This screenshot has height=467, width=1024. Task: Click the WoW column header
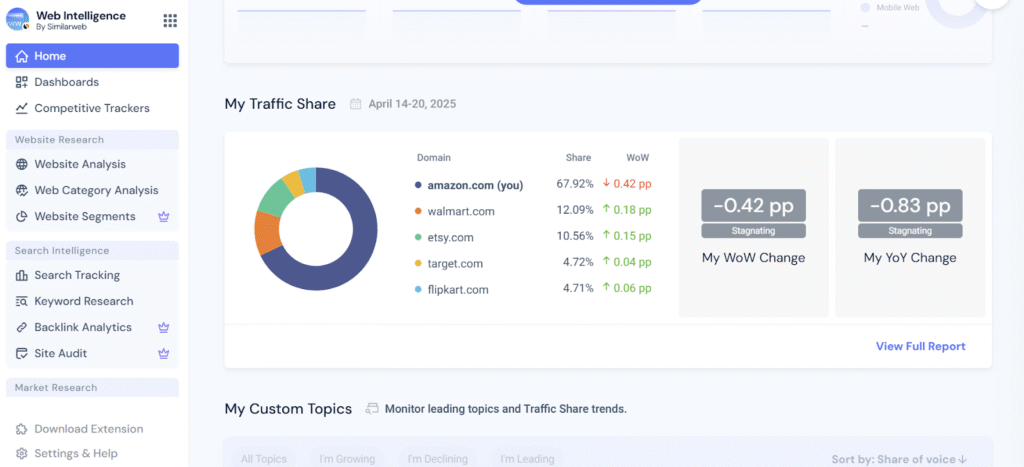[x=637, y=157]
